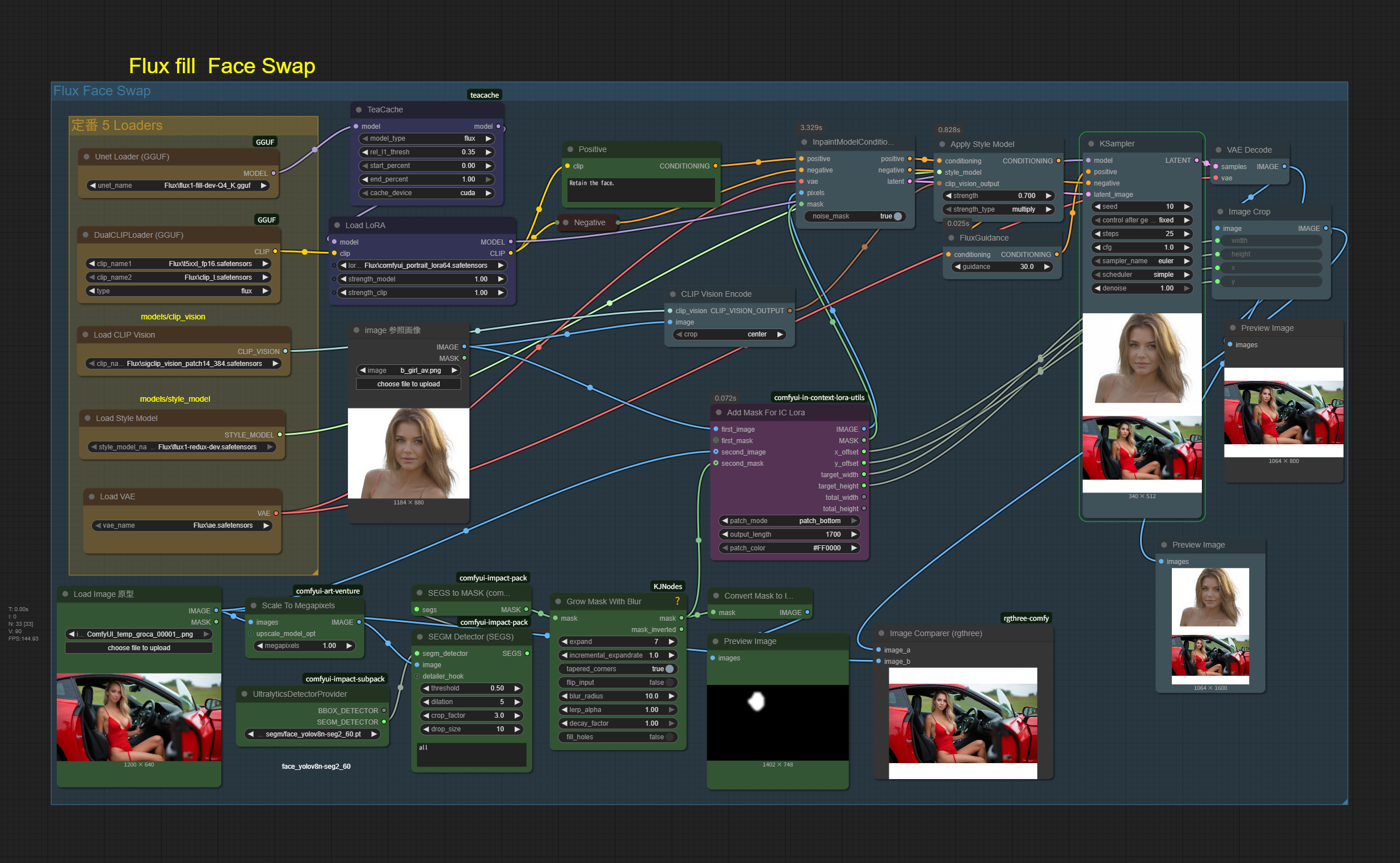Click choose file to upload in 参照画像 node
Viewport: 1400px width, 863px height.
408,384
